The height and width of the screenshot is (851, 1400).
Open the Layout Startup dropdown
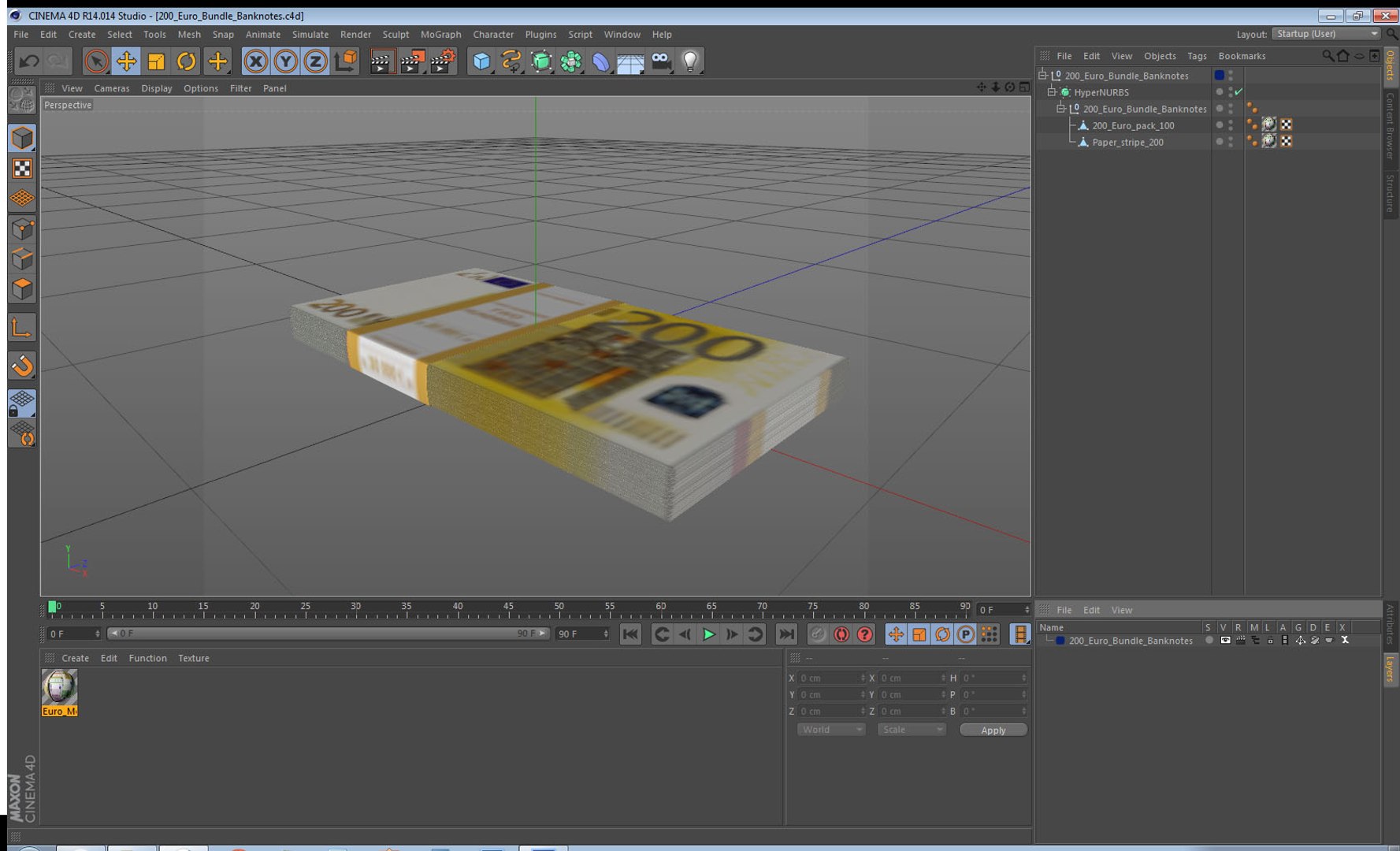pos(1327,34)
